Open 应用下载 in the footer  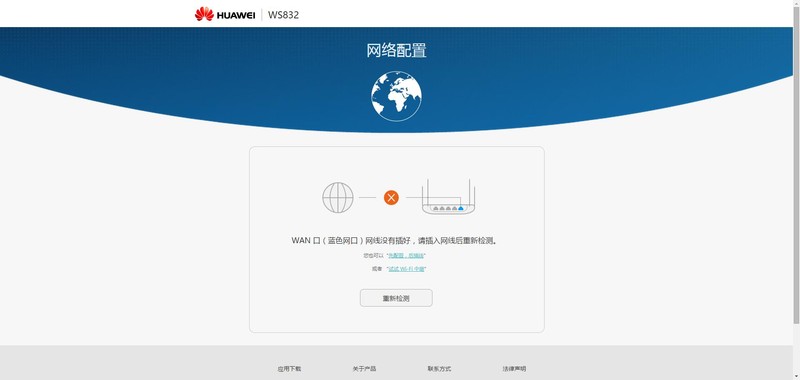(289, 369)
